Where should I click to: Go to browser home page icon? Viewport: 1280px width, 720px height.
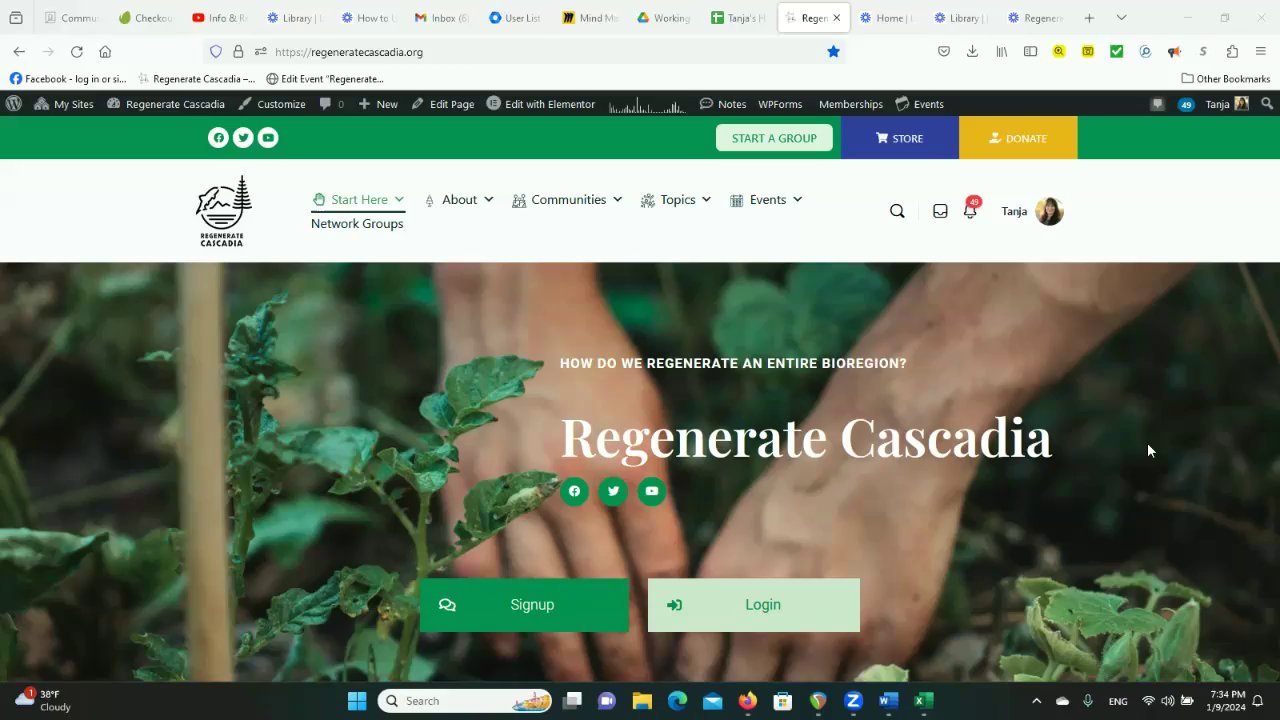[105, 52]
